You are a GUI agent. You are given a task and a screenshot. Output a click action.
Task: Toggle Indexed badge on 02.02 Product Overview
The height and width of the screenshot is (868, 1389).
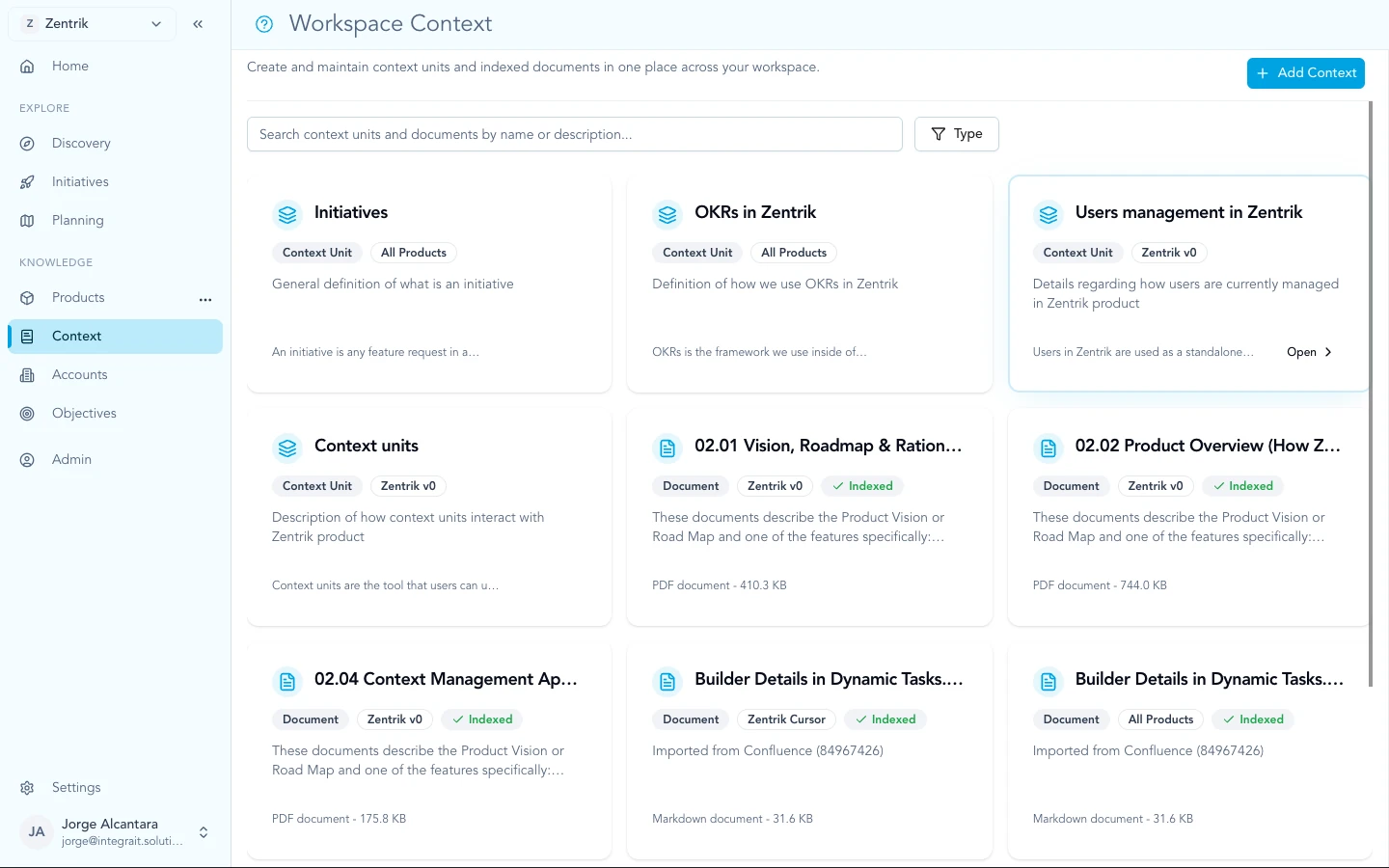tap(1242, 485)
